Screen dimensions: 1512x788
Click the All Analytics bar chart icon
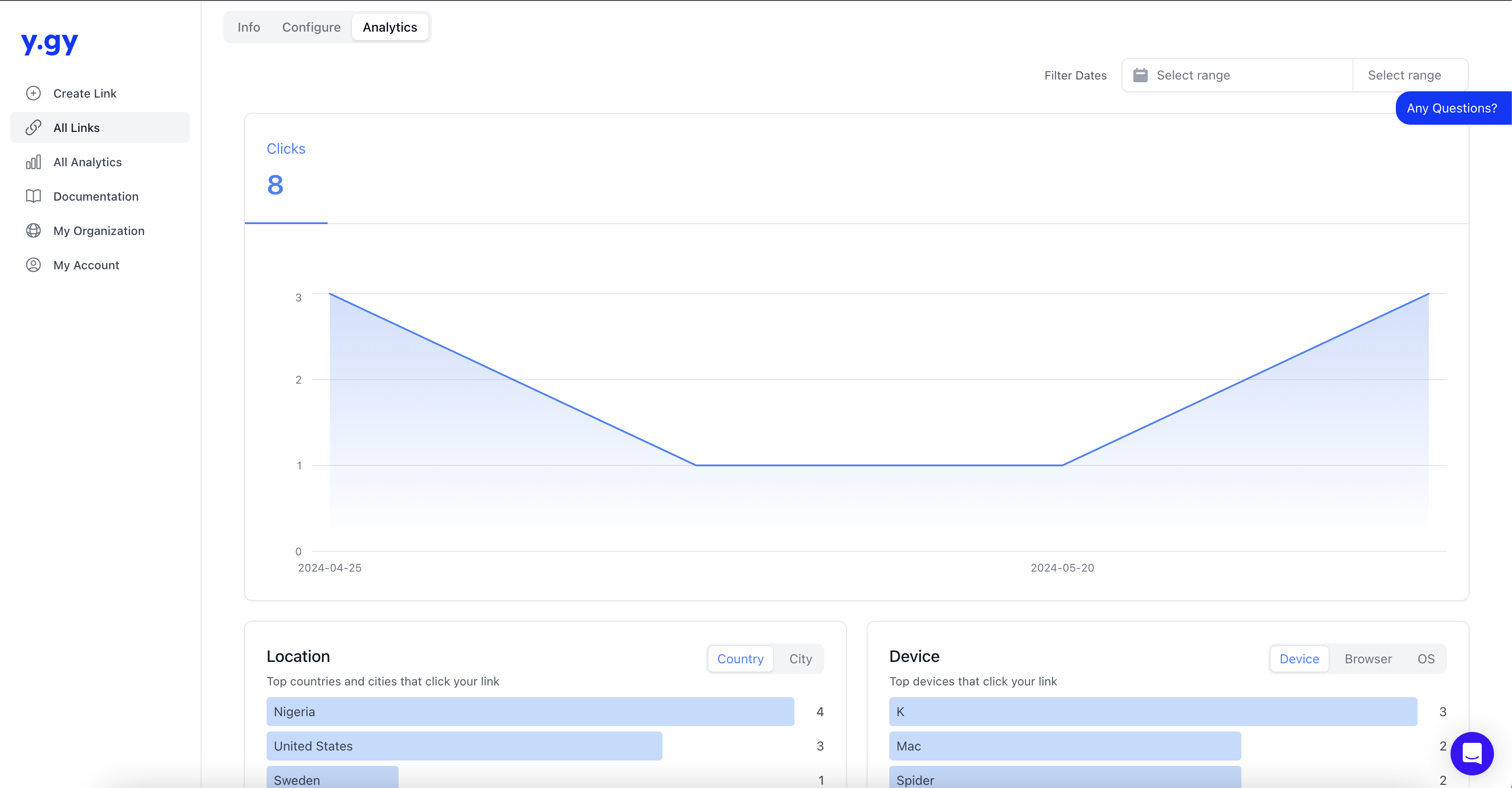33,162
